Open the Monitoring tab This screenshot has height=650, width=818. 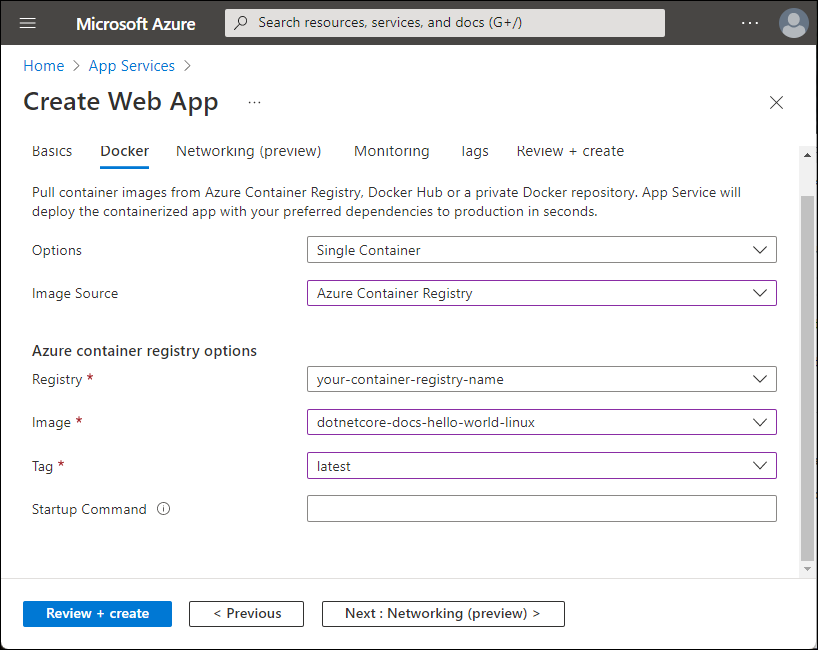391,151
